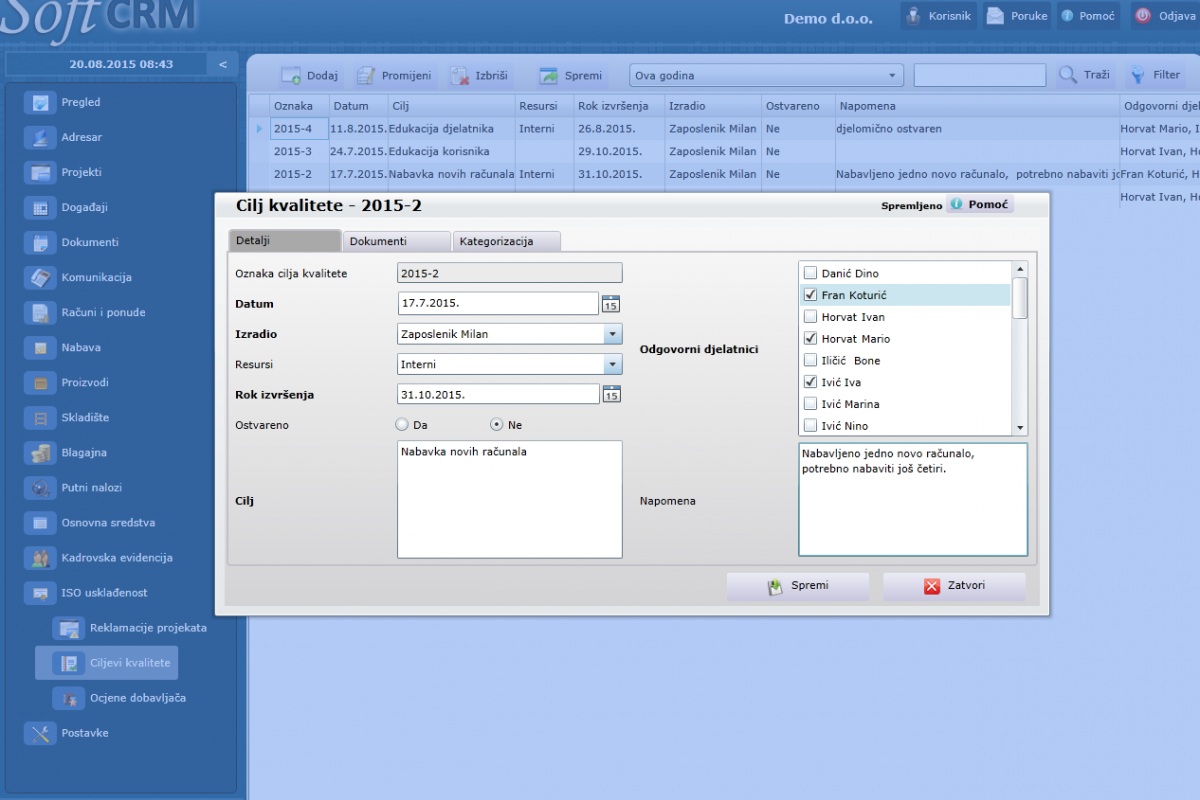
Task: Click the Dodaj toolbar button
Action: (x=309, y=76)
